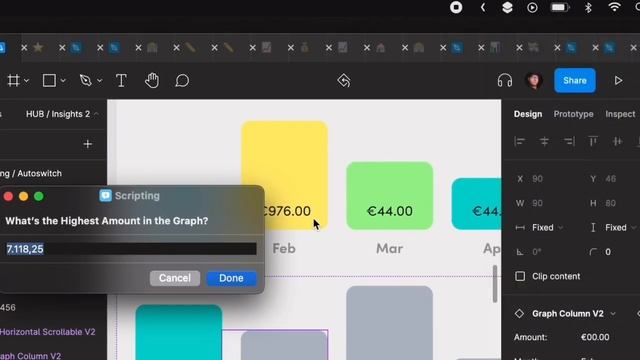Select the Frame tool
The image size is (640, 360).
14,80
